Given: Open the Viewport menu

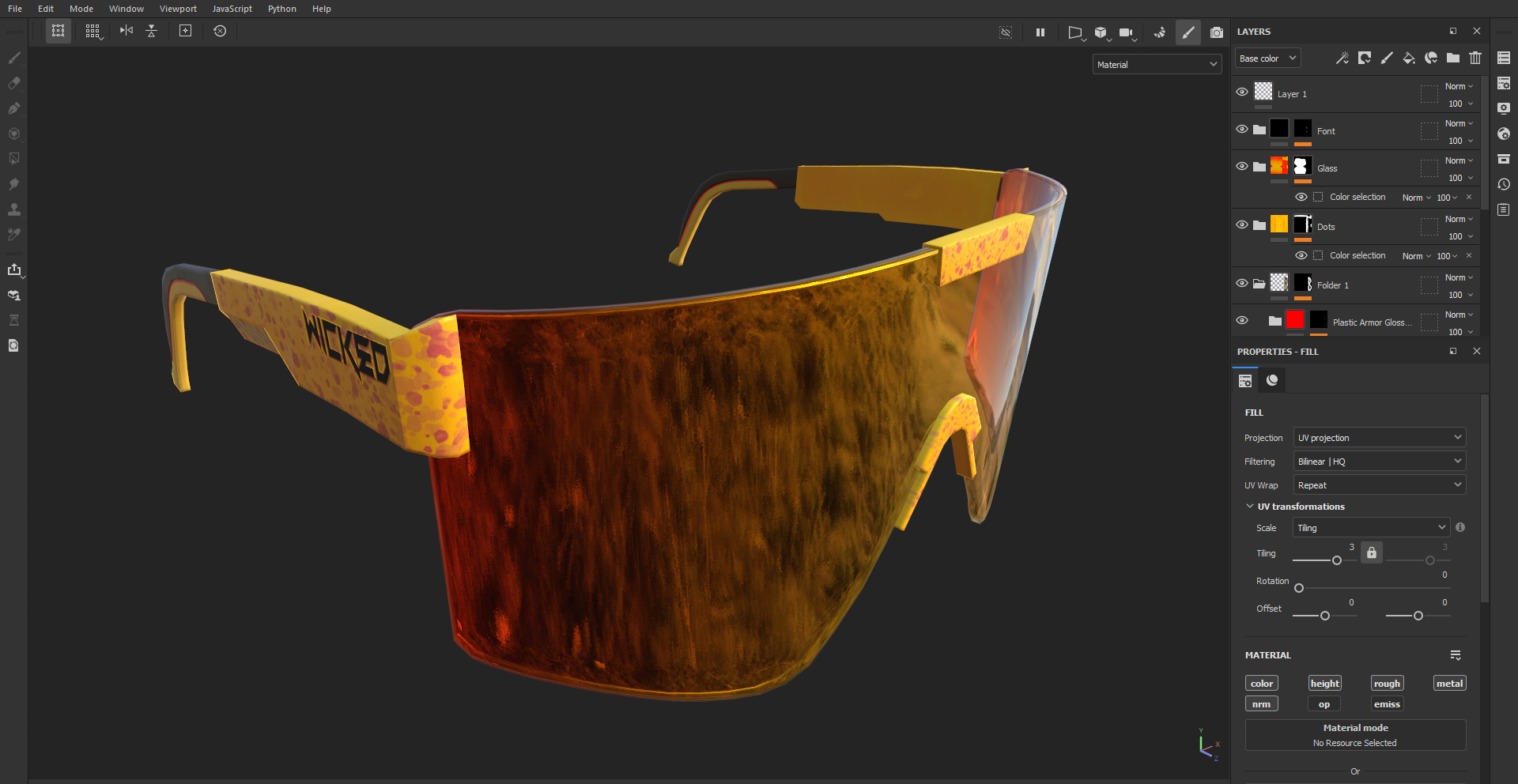Looking at the screenshot, I should (178, 9).
